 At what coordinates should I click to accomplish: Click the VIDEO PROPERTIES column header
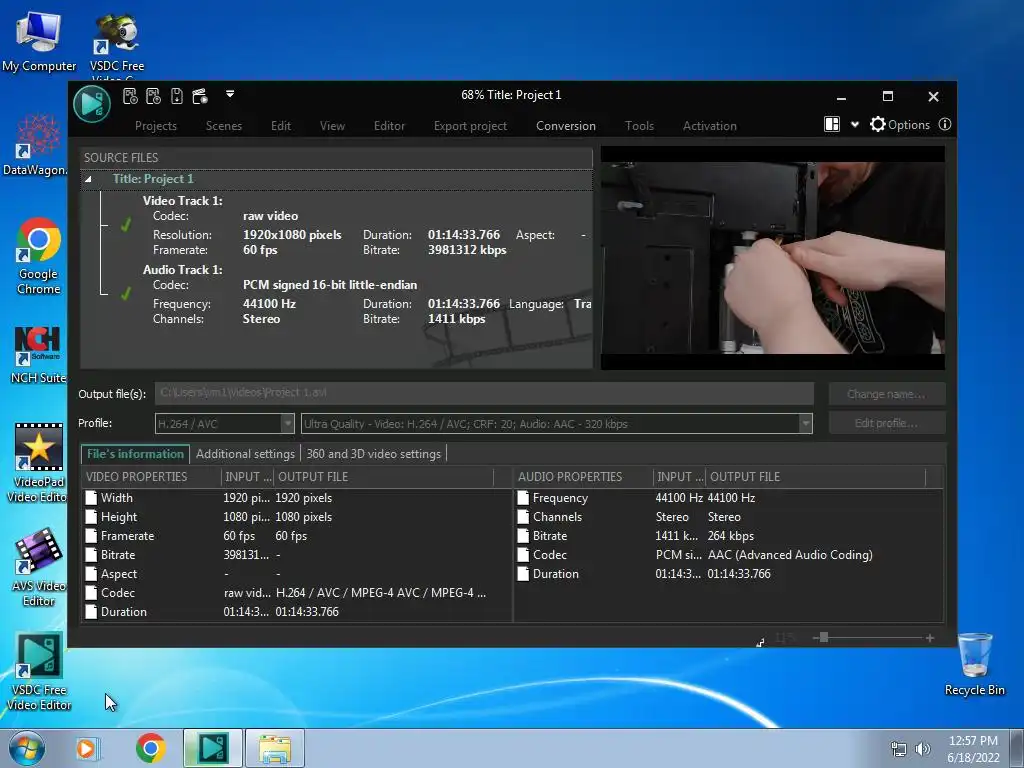151,477
